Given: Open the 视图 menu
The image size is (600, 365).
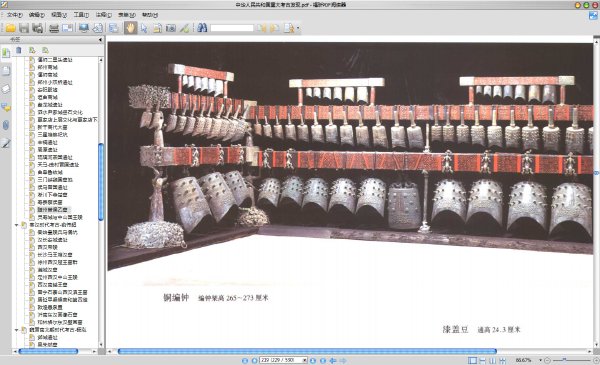Looking at the screenshot, I should [59, 15].
